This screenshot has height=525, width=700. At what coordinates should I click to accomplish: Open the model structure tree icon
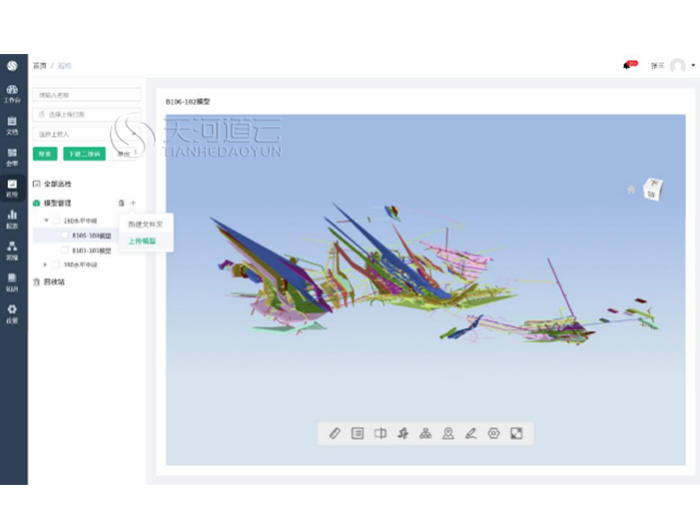pyautogui.click(x=425, y=433)
